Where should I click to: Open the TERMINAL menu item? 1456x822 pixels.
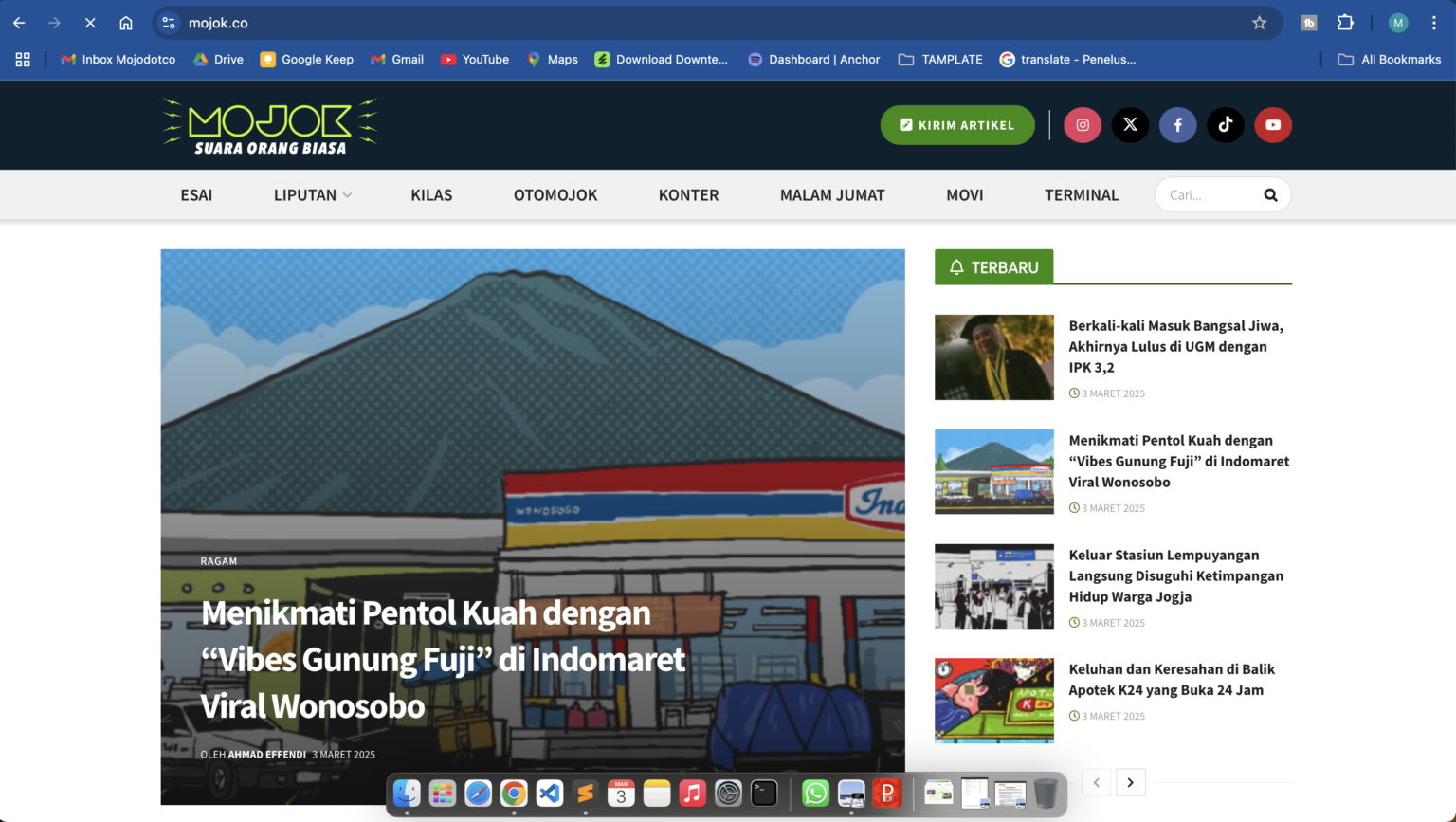tap(1082, 194)
